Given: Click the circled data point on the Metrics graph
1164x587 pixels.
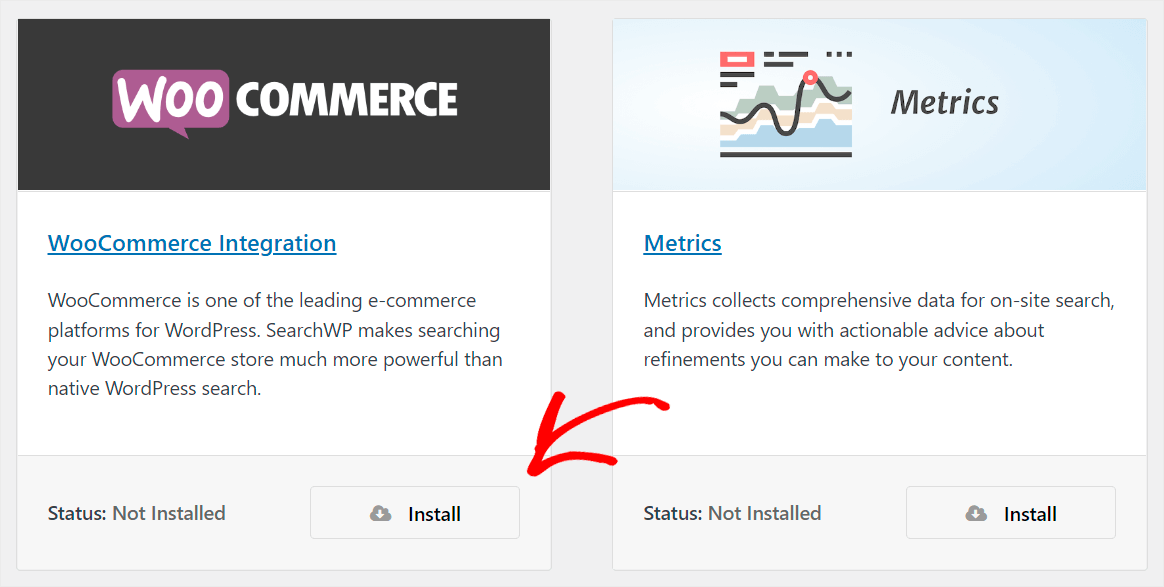Looking at the screenshot, I should (810, 77).
